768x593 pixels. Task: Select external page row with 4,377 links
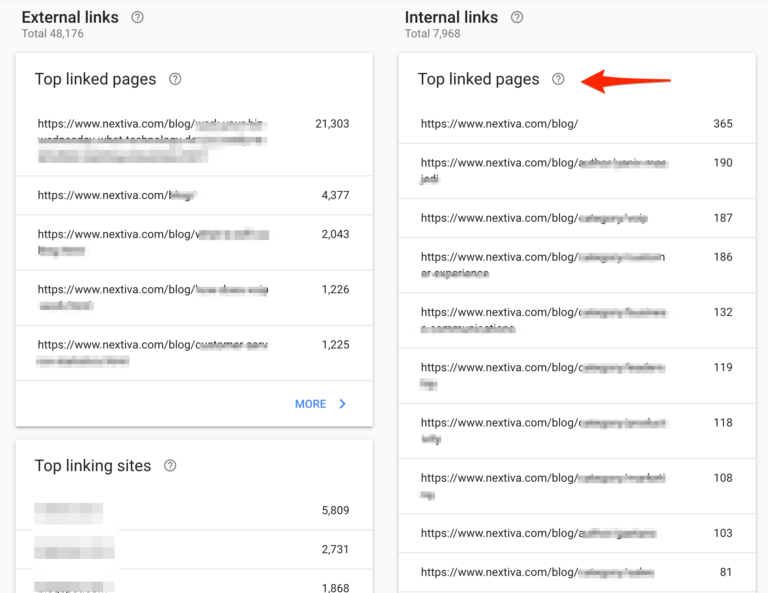coord(193,195)
